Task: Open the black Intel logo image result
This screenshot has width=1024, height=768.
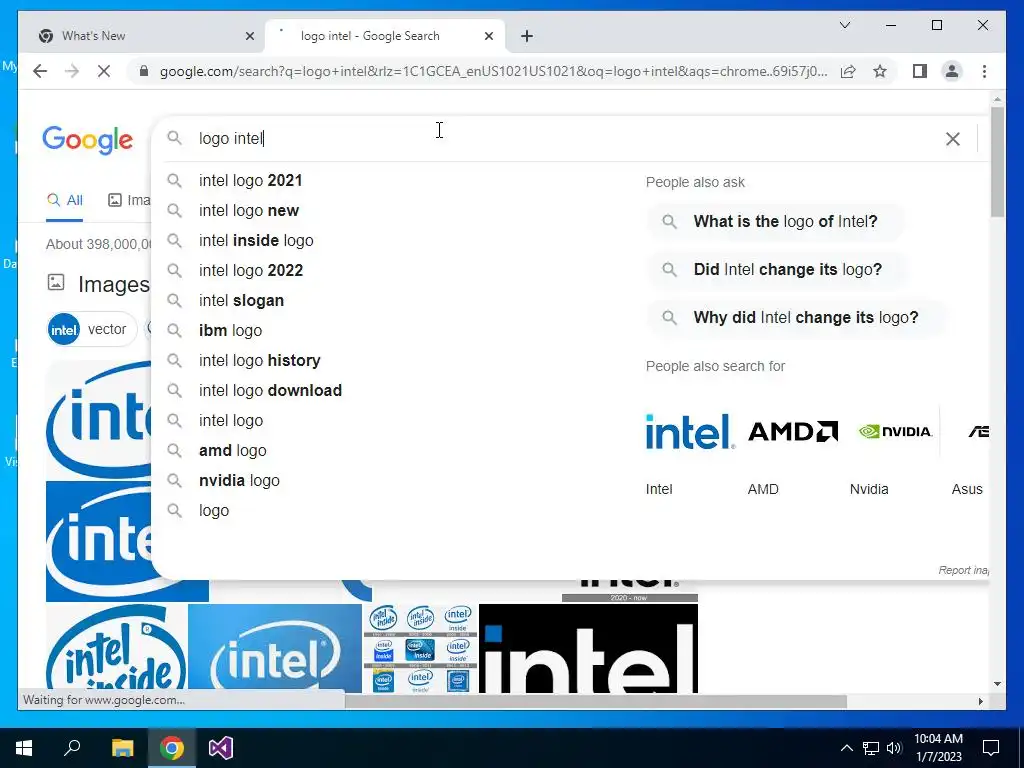Action: 588,648
